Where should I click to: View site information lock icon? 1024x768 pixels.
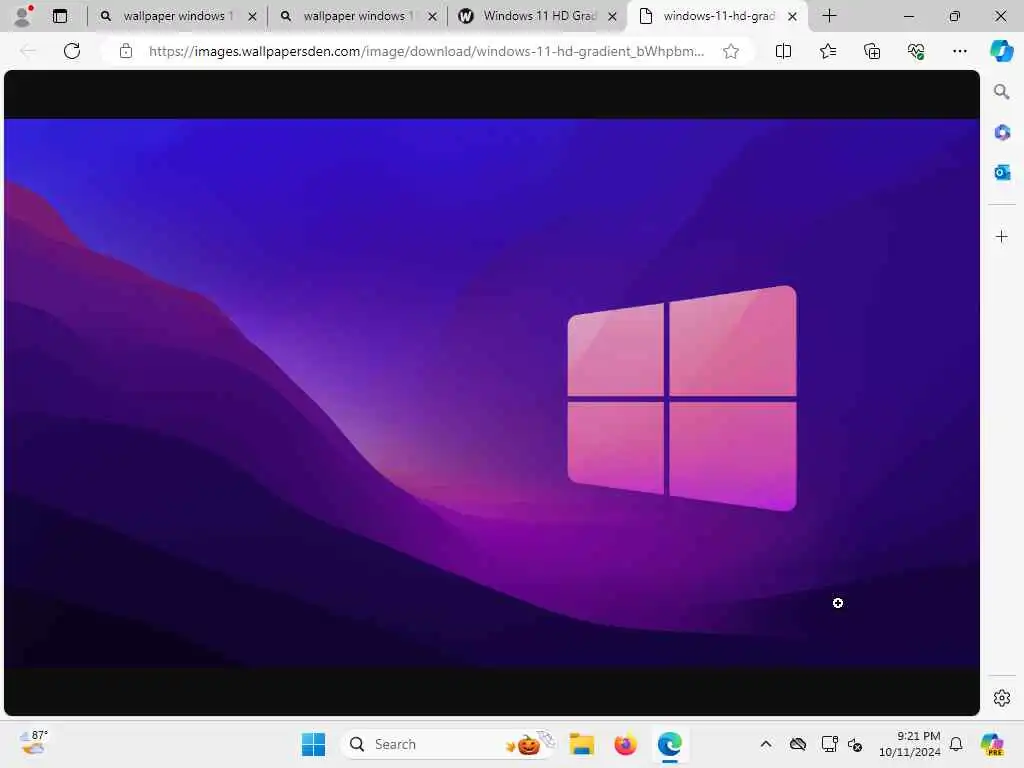[x=125, y=51]
